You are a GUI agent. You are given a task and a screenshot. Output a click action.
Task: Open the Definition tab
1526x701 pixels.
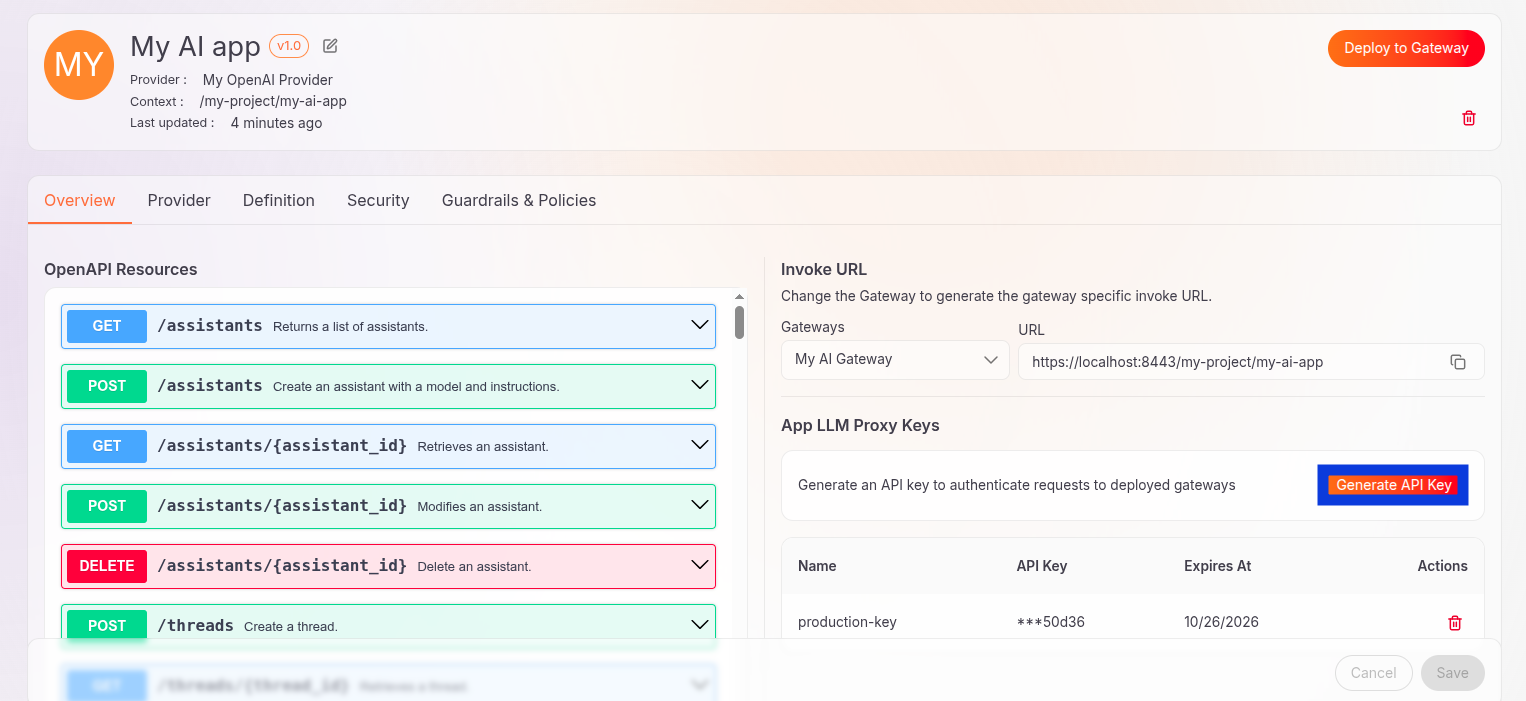pos(279,200)
